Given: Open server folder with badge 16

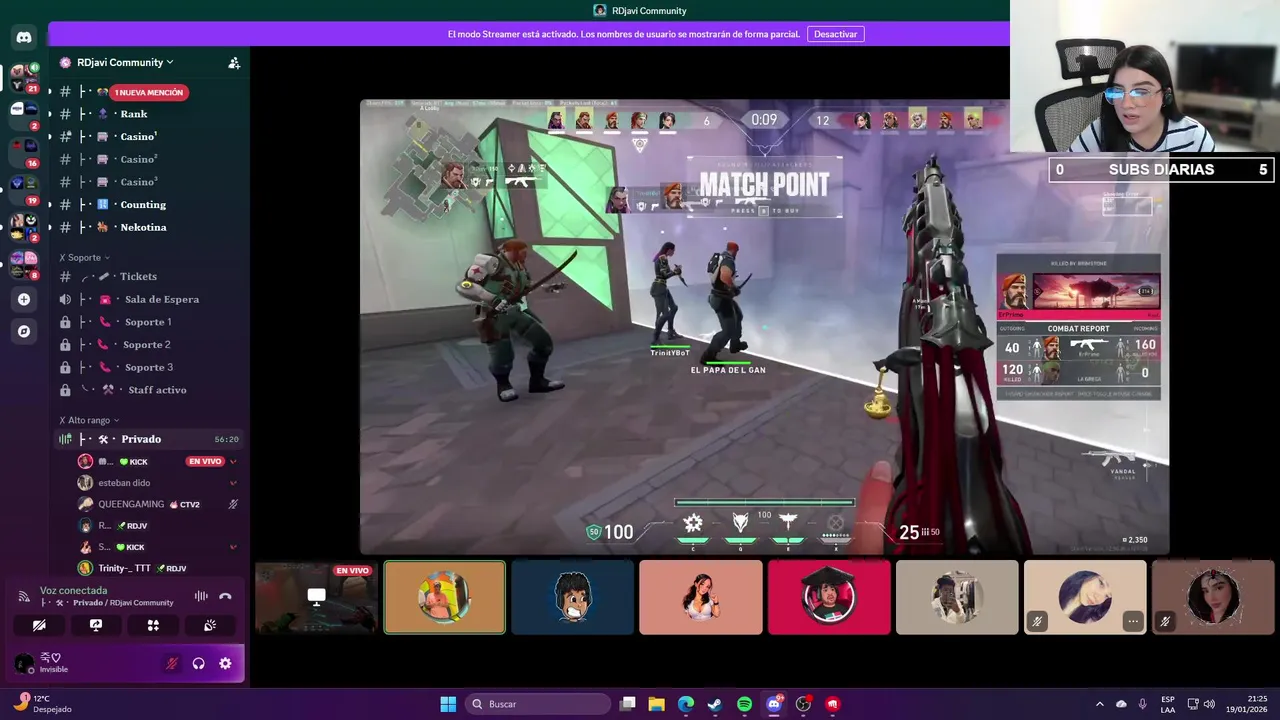Looking at the screenshot, I should coord(24,152).
